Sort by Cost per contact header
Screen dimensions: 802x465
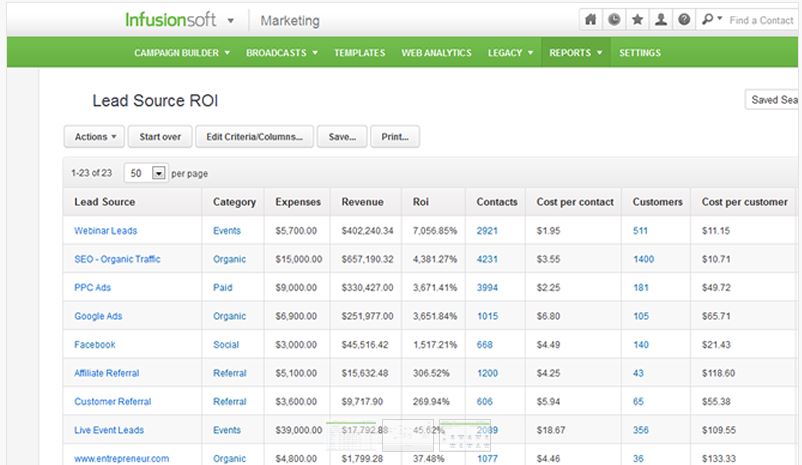pos(575,202)
